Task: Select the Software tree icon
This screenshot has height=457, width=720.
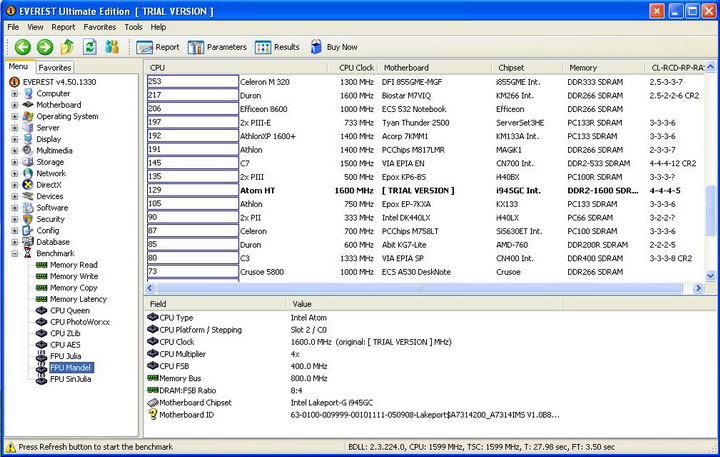Action: click(28, 208)
